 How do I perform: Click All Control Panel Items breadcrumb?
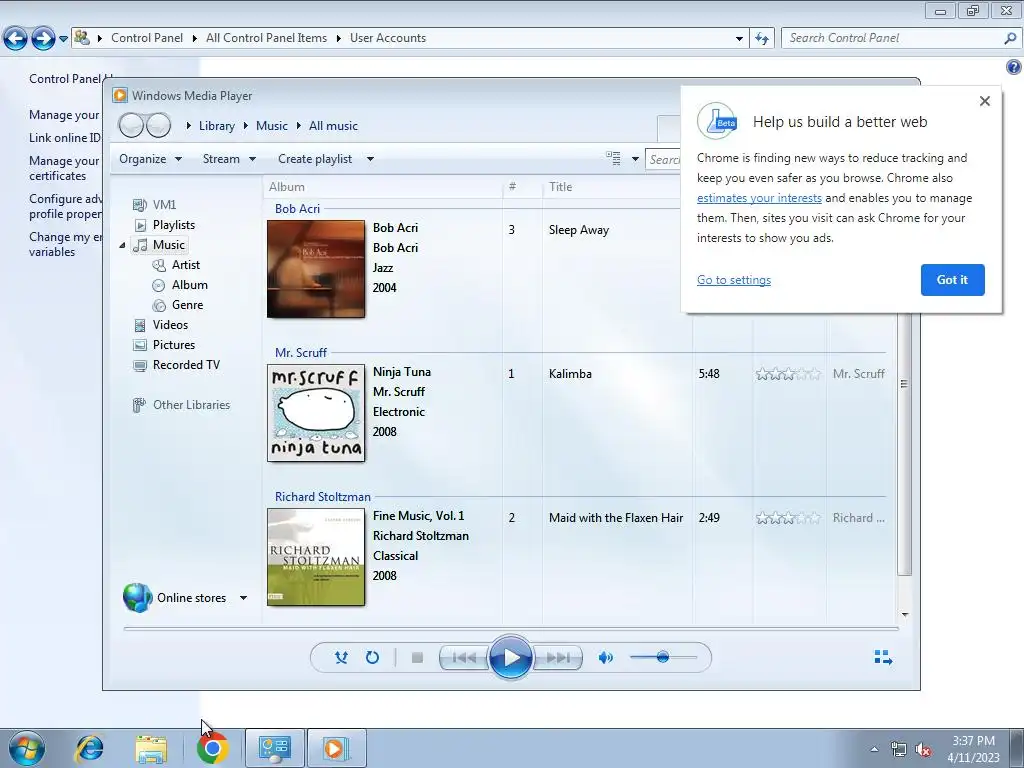tap(266, 38)
